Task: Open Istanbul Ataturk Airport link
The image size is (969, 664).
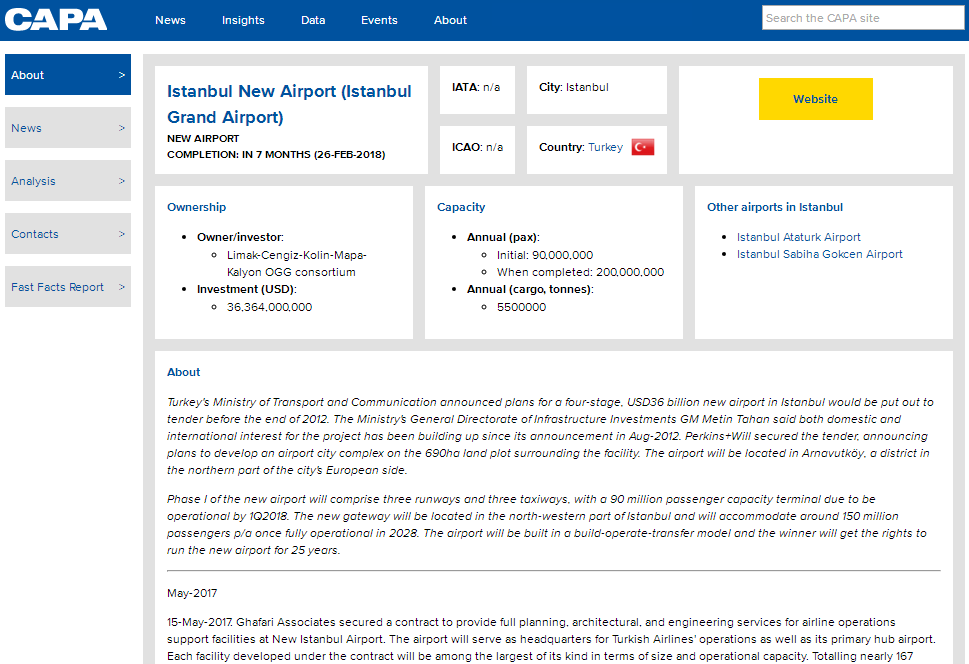Action: (798, 237)
